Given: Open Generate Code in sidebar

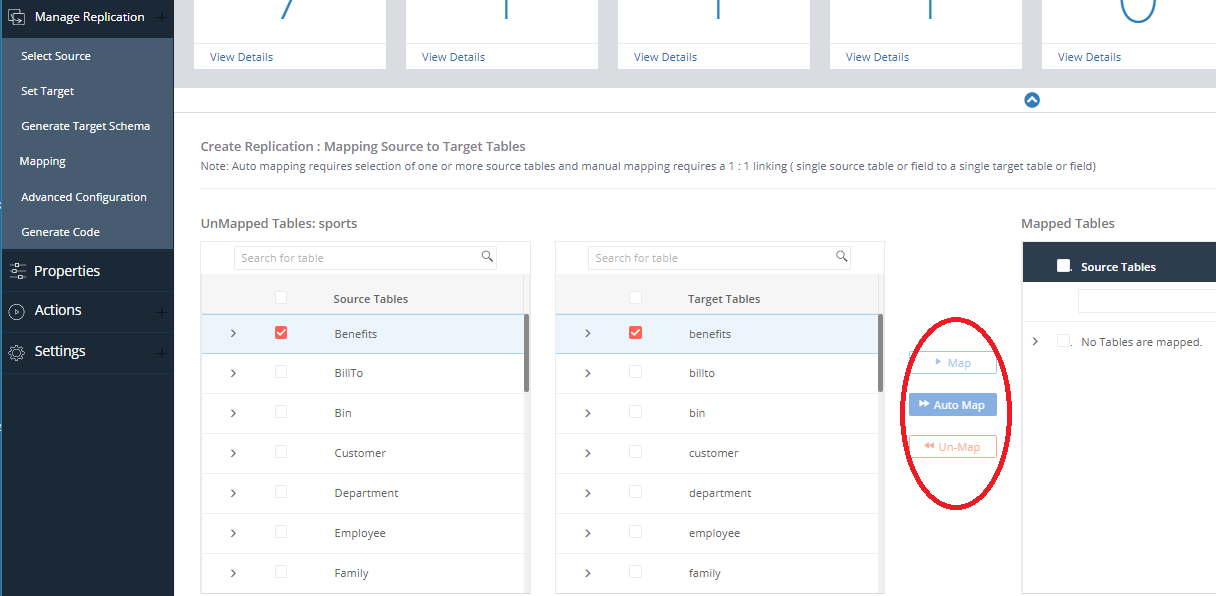Looking at the screenshot, I should click(60, 232).
